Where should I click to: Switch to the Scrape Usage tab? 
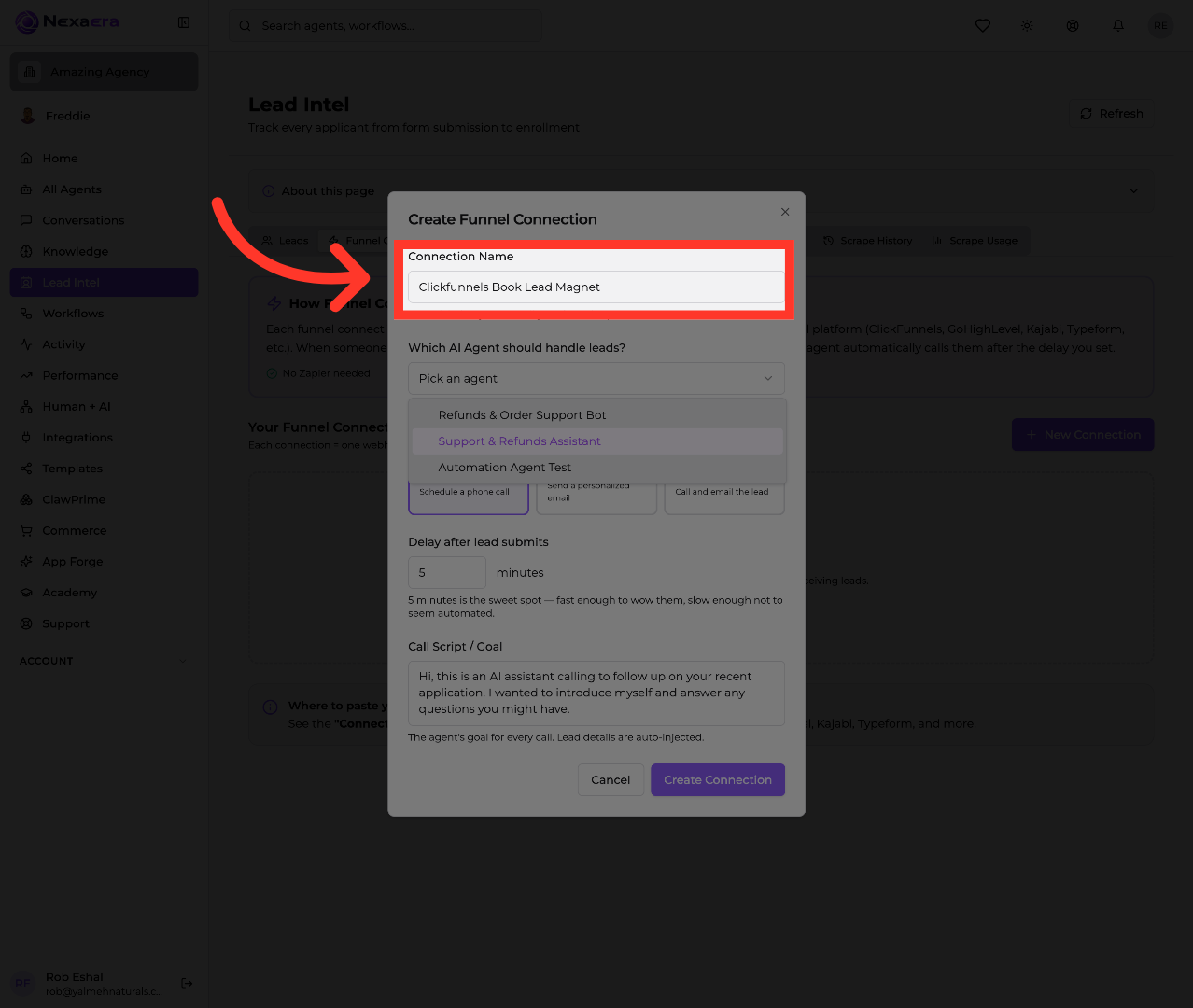(975, 241)
